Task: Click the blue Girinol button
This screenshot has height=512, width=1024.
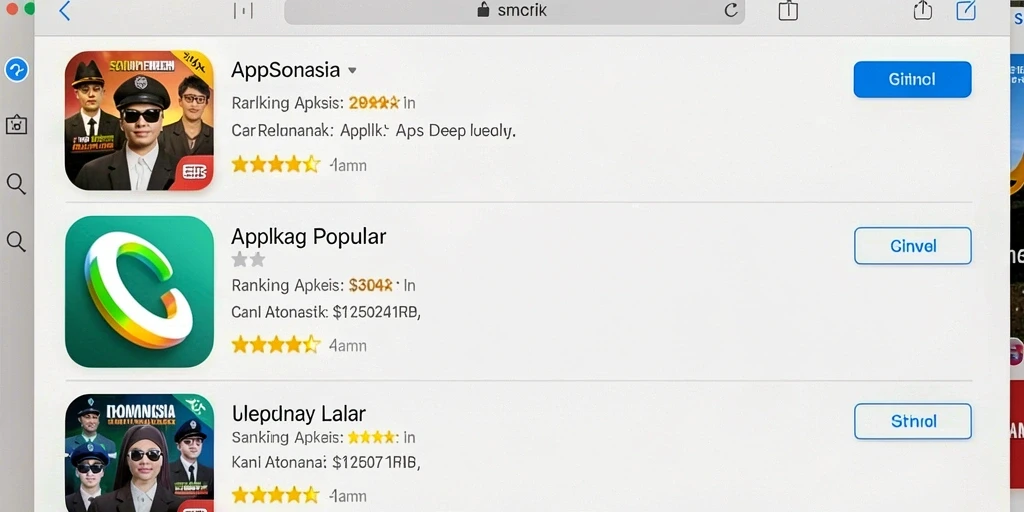Action: point(912,80)
